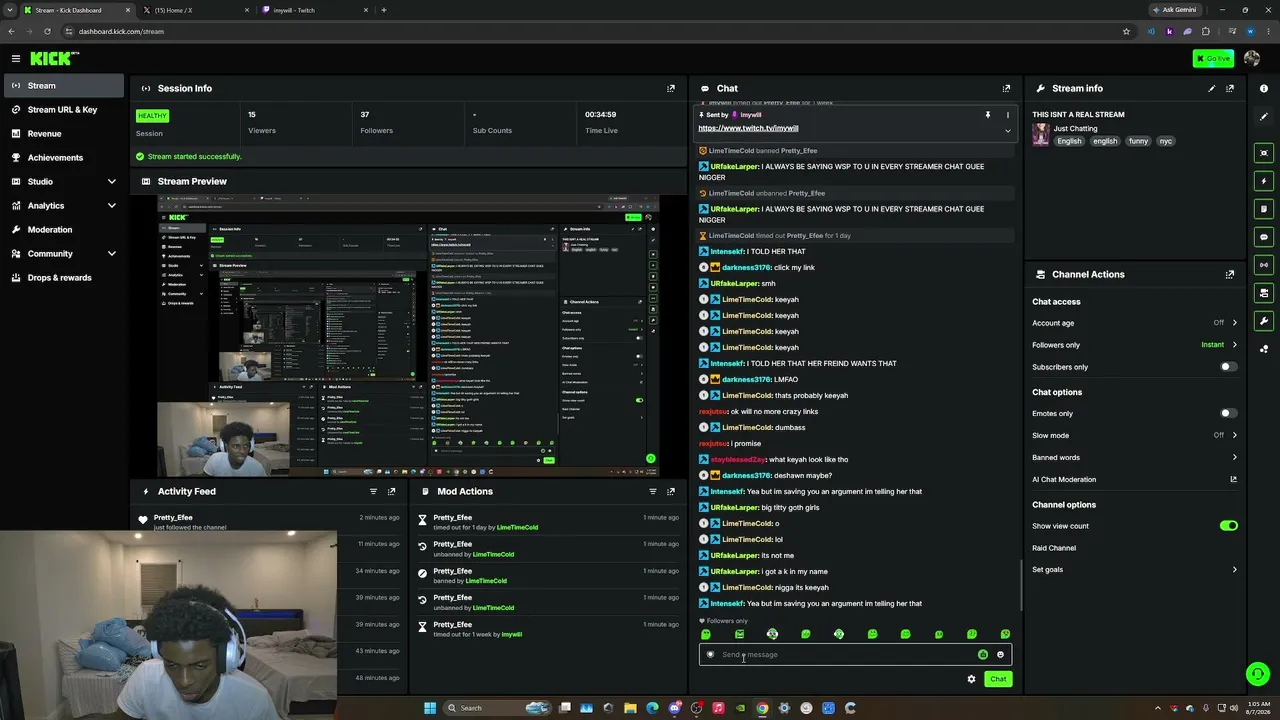
Task: Click the Stream Preview video thumbnail
Action: [x=408, y=336]
